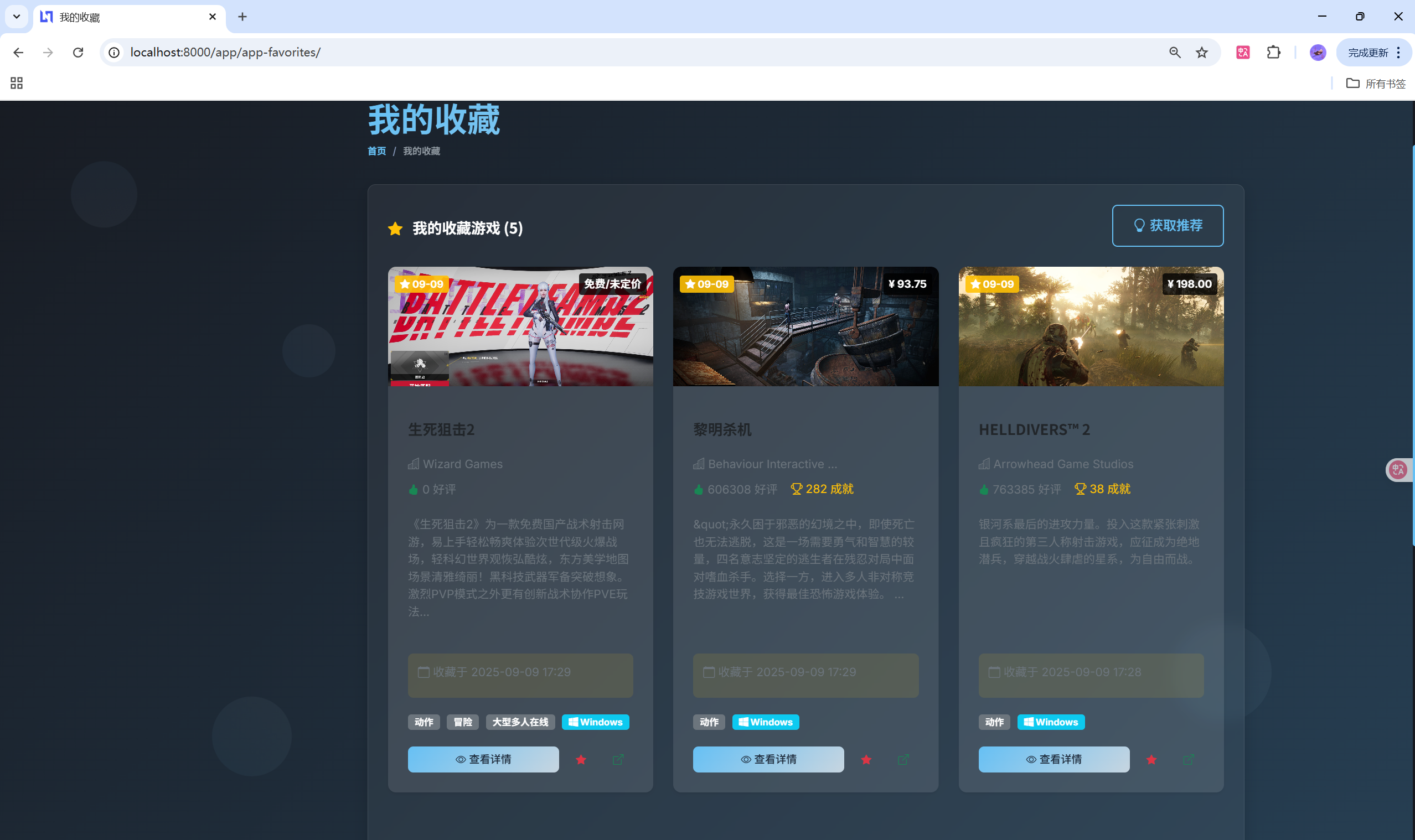Click 查看详情 for 黎明杀机
Viewport: 1415px width, 840px height.
coord(768,759)
